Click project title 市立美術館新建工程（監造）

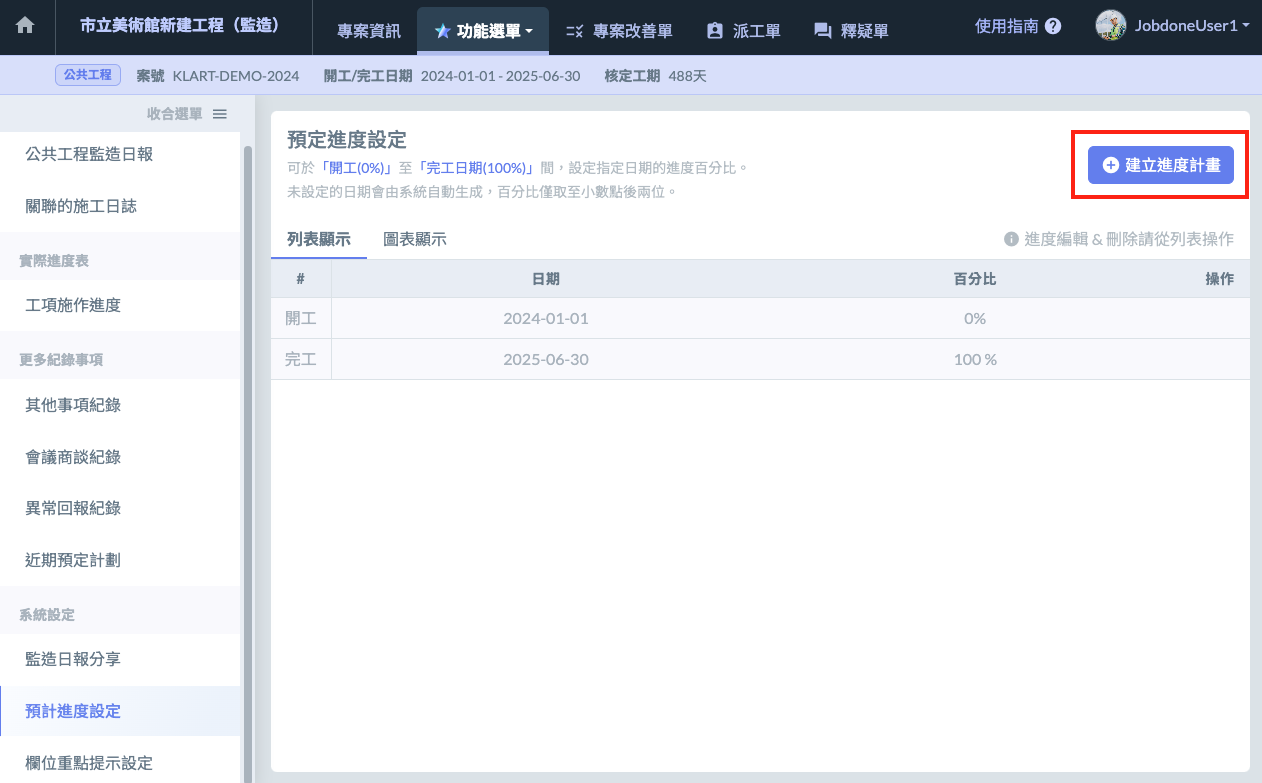tap(180, 25)
